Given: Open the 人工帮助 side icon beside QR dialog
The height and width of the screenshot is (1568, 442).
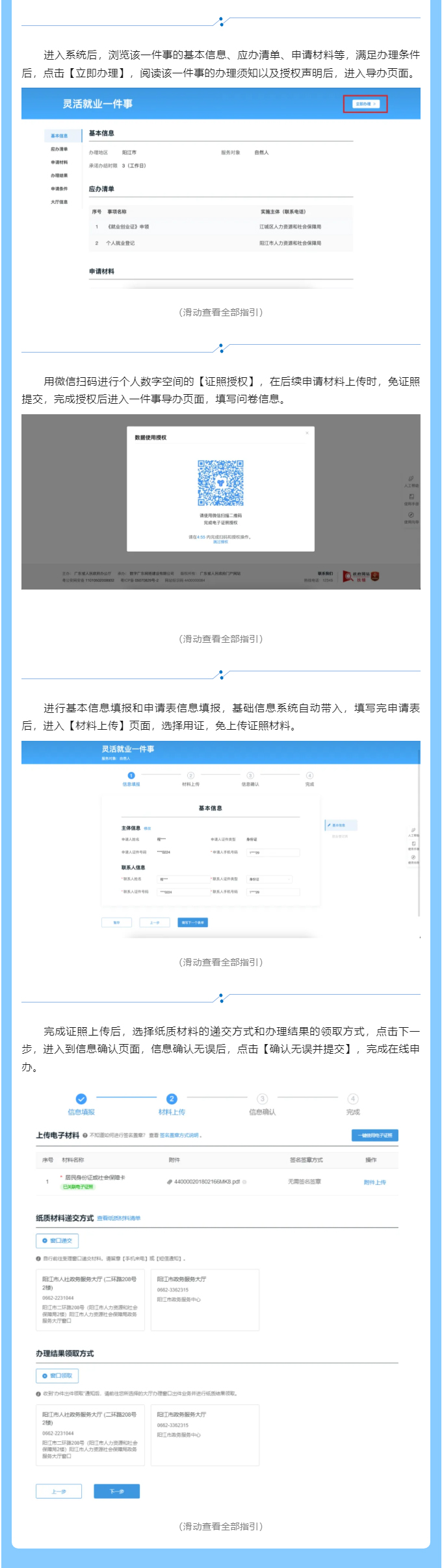Looking at the screenshot, I should coord(411,481).
